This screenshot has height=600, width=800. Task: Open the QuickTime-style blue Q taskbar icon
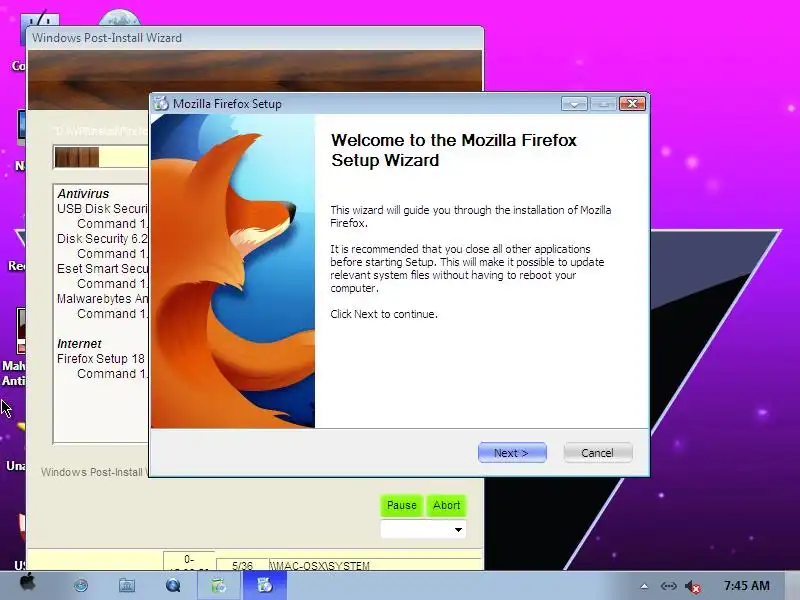pyautogui.click(x=173, y=585)
